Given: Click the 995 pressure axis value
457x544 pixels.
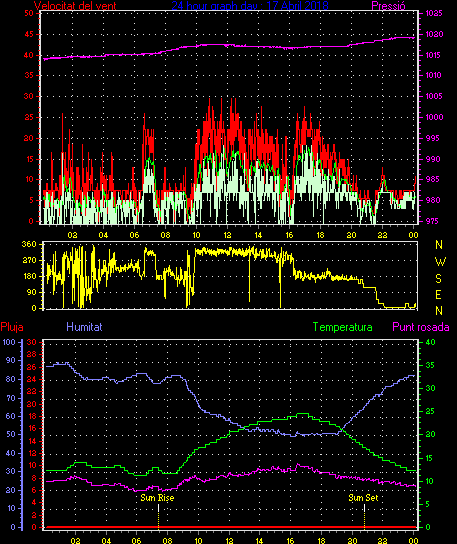Looking at the screenshot, I should pos(433,138).
